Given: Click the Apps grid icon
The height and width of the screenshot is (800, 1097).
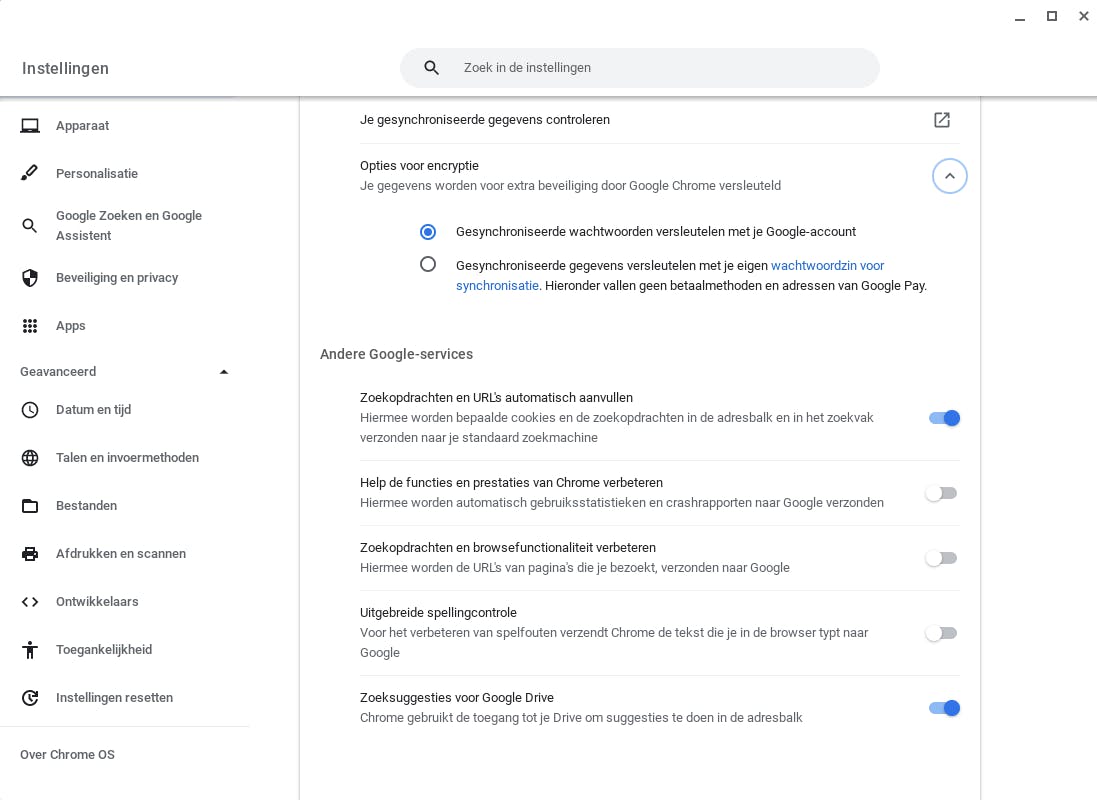Looking at the screenshot, I should (30, 326).
